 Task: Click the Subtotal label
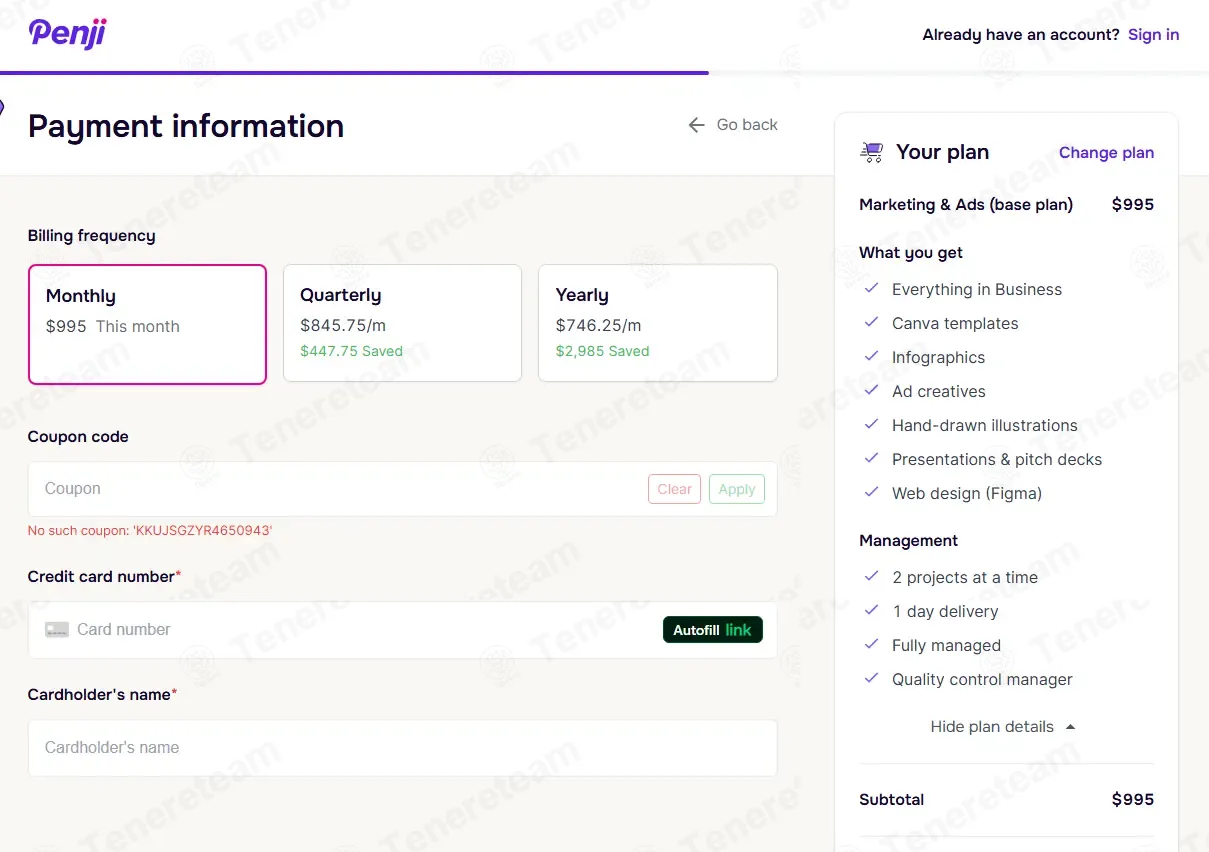pyautogui.click(x=891, y=800)
